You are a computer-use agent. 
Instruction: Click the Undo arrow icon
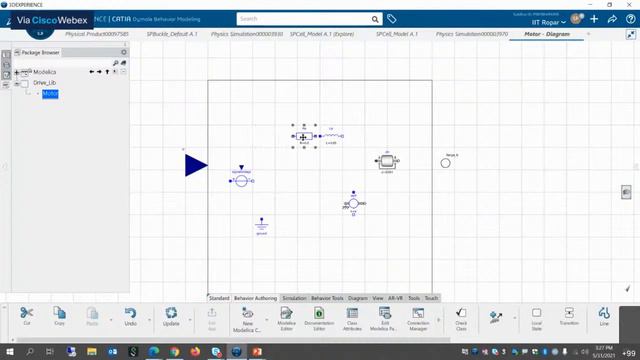[x=131, y=313]
